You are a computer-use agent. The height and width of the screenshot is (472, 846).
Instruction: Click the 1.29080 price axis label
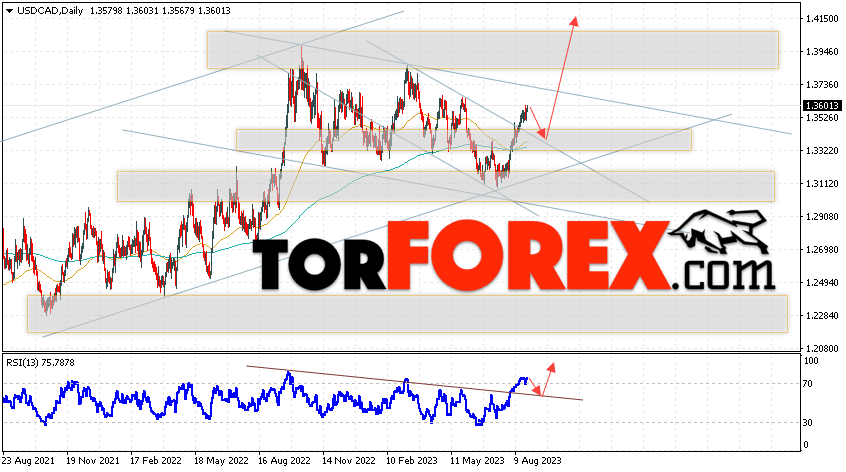[822, 216]
